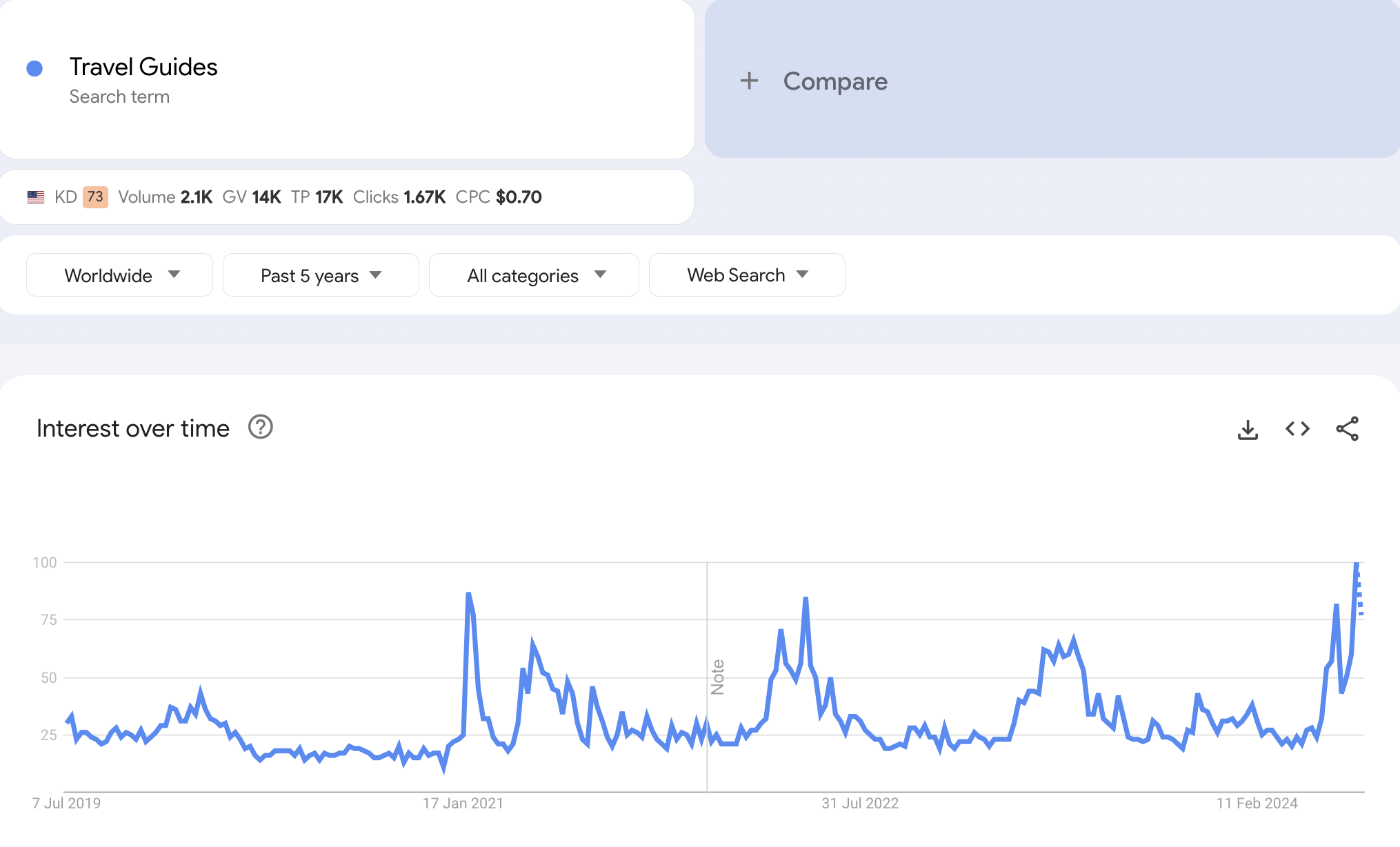This screenshot has width=1400, height=847.
Task: Open the Web Search type dropdown
Action: [x=747, y=275]
